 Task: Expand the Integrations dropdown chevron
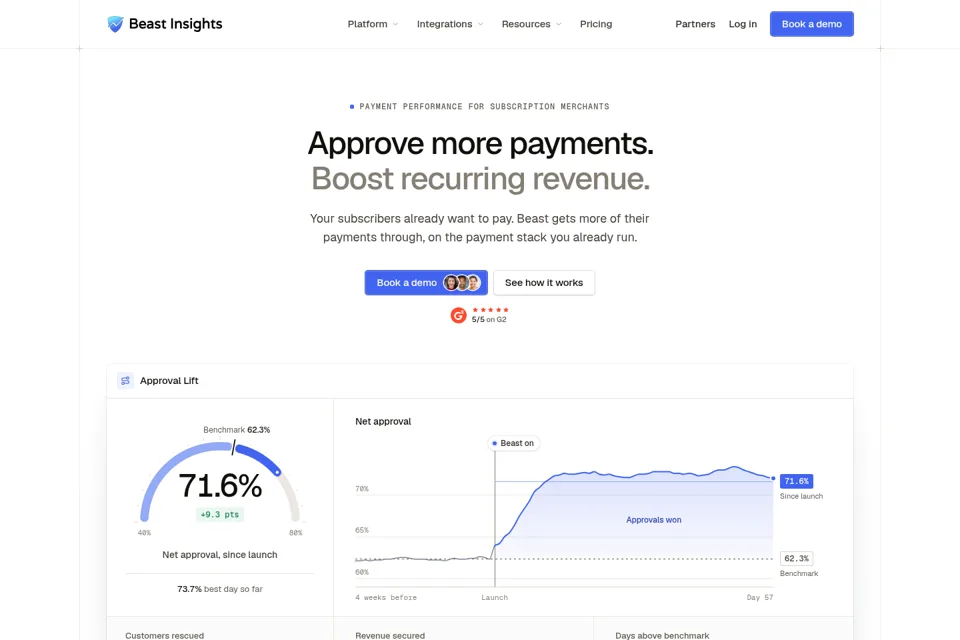point(481,24)
